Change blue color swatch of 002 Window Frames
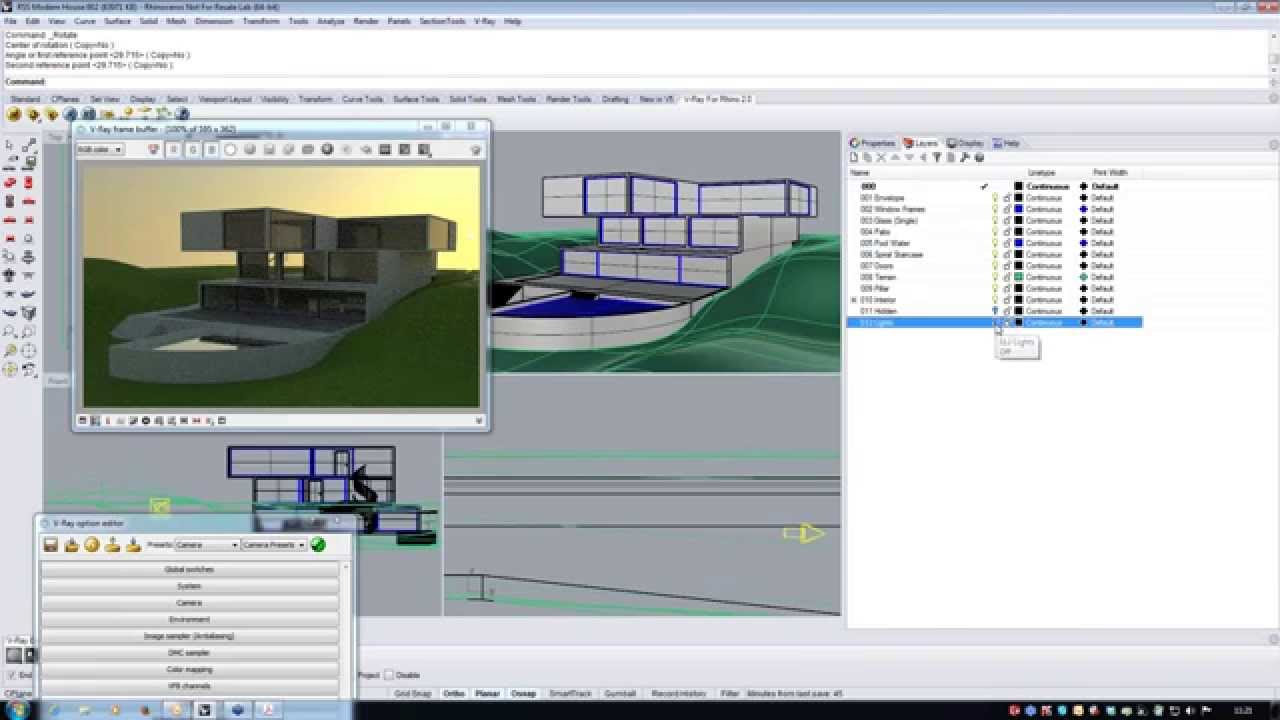The image size is (1280, 720). (x=1018, y=209)
